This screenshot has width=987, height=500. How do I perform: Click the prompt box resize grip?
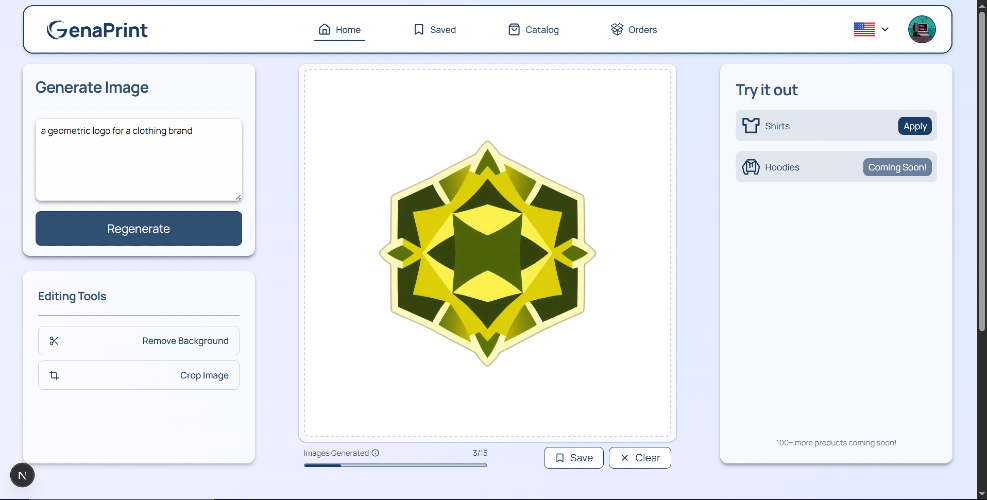pos(238,197)
